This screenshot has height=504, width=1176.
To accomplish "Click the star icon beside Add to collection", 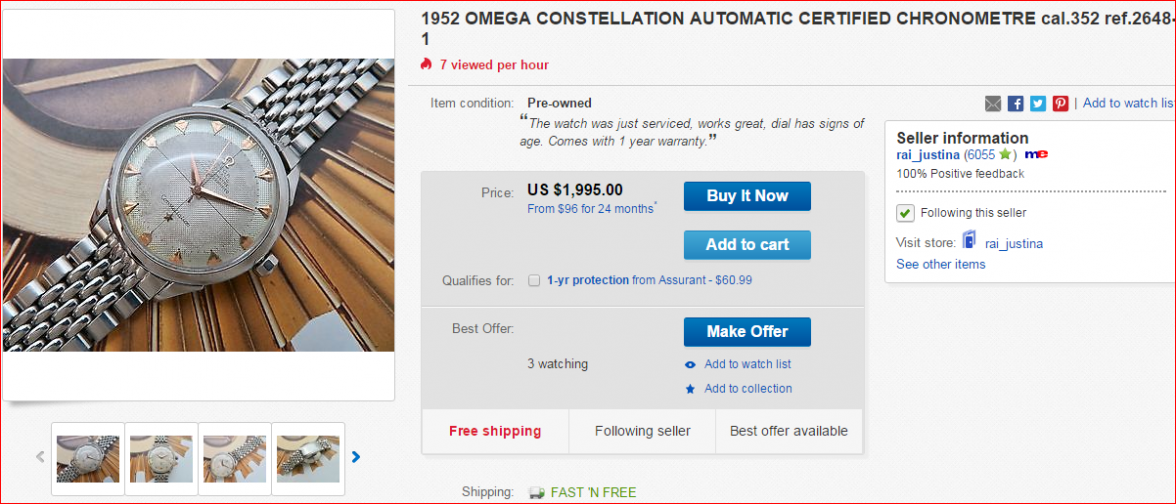I will pyautogui.click(x=690, y=389).
